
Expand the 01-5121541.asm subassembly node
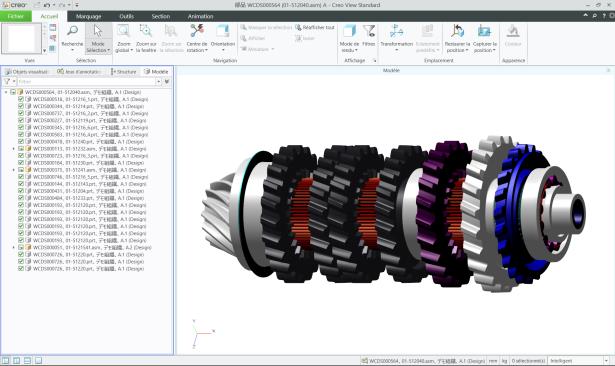(x=14, y=248)
